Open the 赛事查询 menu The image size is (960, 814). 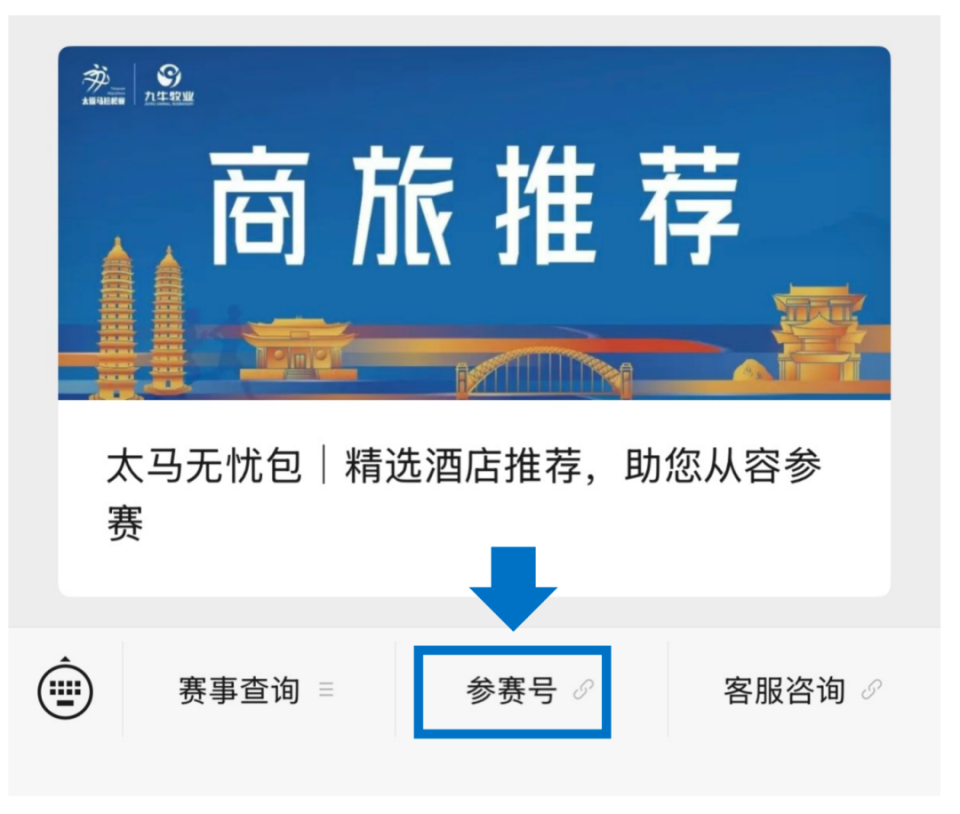click(257, 690)
